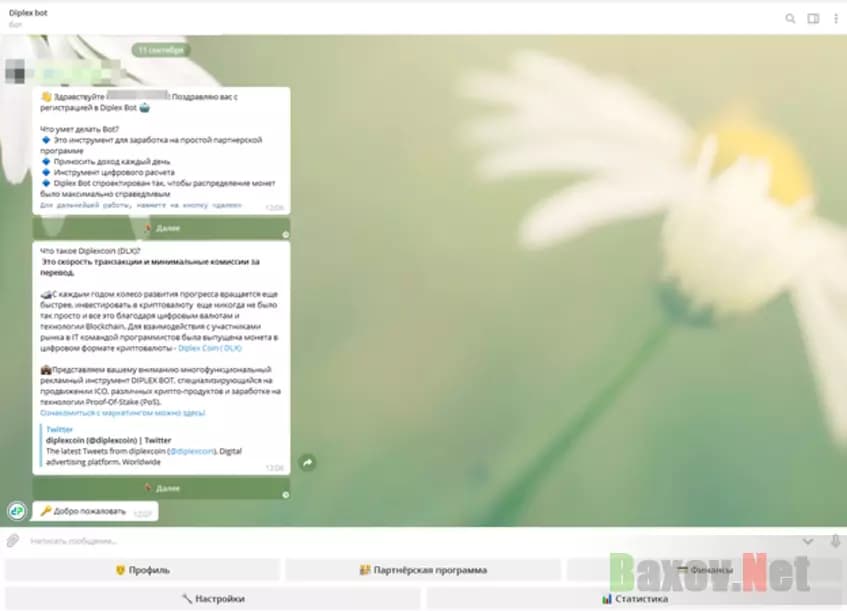Click the Diplex bot chat title
Image resolution: width=847 pixels, height=611 pixels.
[x=27, y=13]
